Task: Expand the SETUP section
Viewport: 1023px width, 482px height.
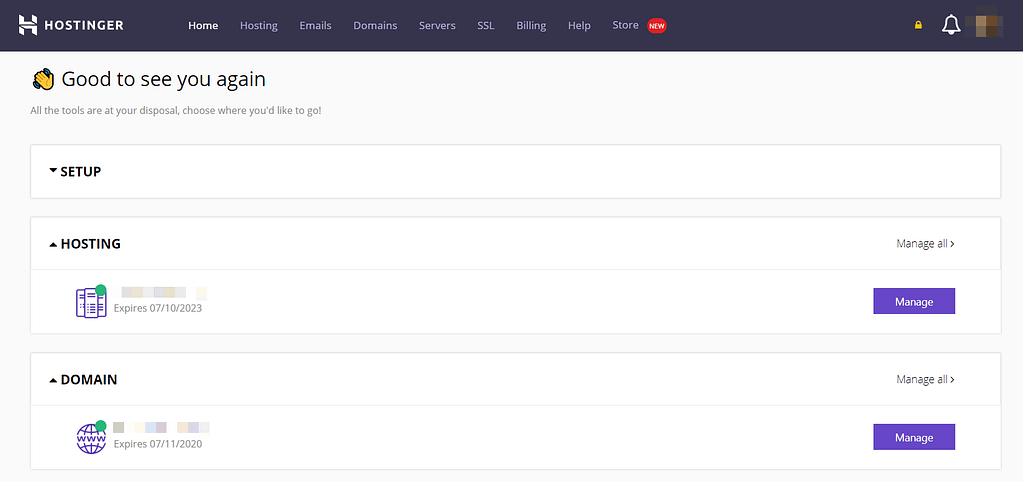Action: tap(76, 171)
